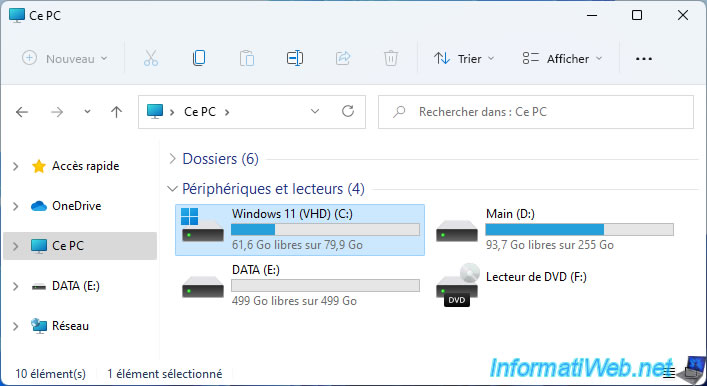Open the Afficher view dropdown

pyautogui.click(x=562, y=59)
